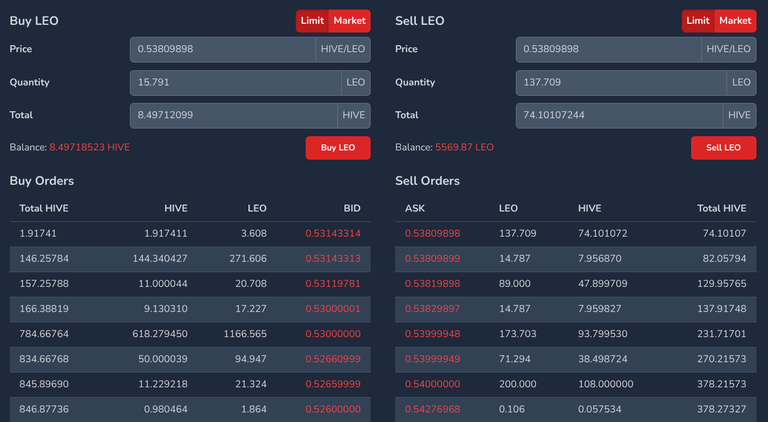Click the 8.49718523 HIVE balance link

[90, 147]
